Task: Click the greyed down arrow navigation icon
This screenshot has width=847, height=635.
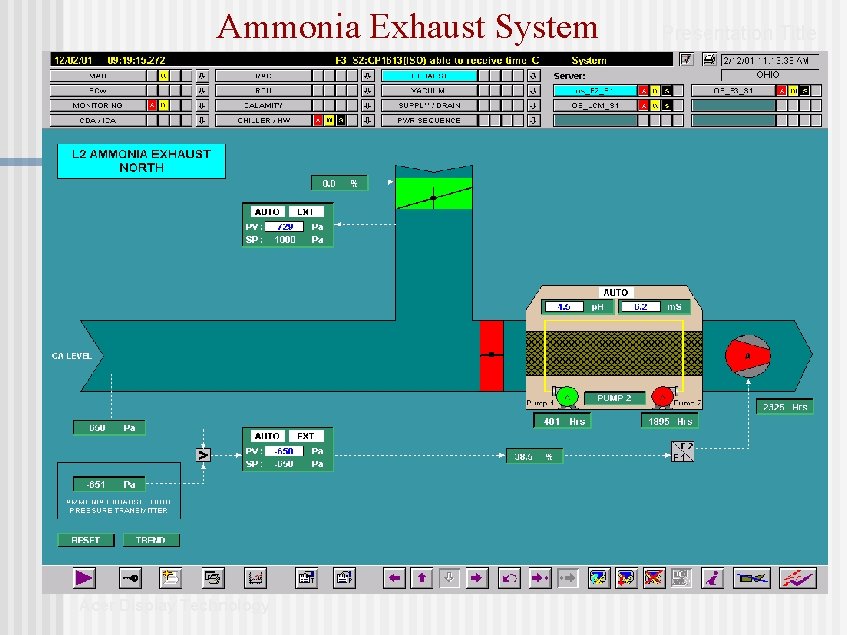Action: [449, 578]
